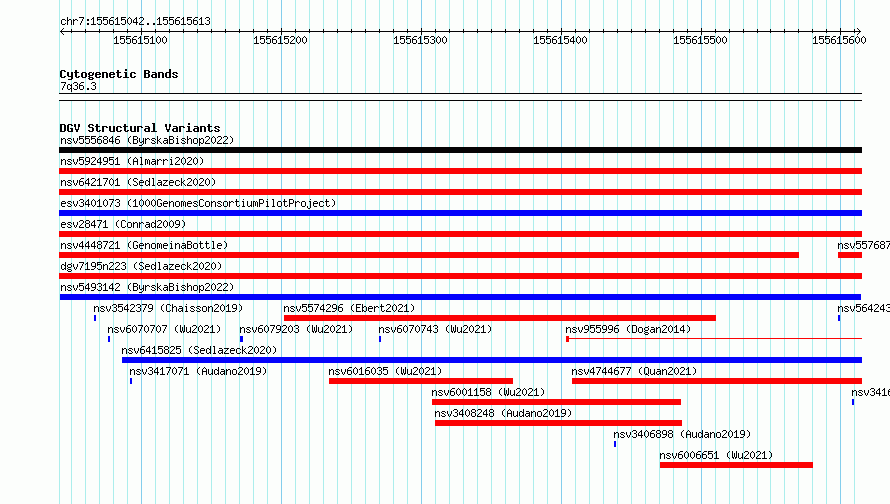Viewport: 890px width, 504px height.
Task: Click the red nsv5574296 variant bar
Action: [x=499, y=318]
